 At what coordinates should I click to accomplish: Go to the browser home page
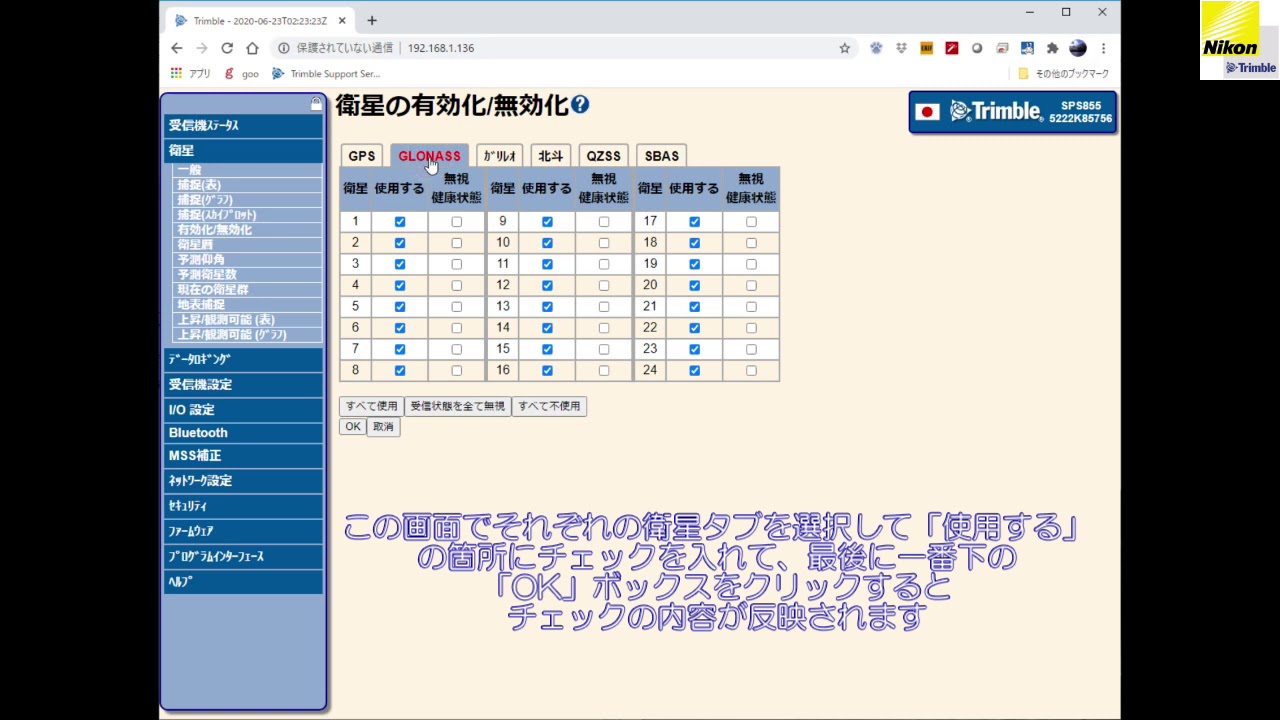pyautogui.click(x=252, y=48)
